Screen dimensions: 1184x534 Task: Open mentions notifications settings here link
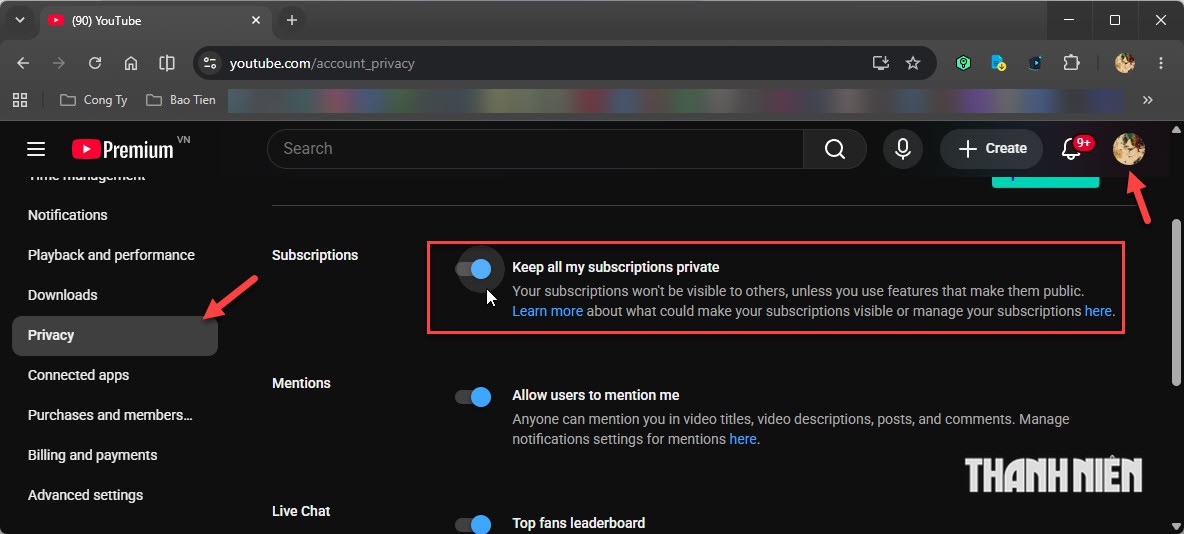pos(742,439)
